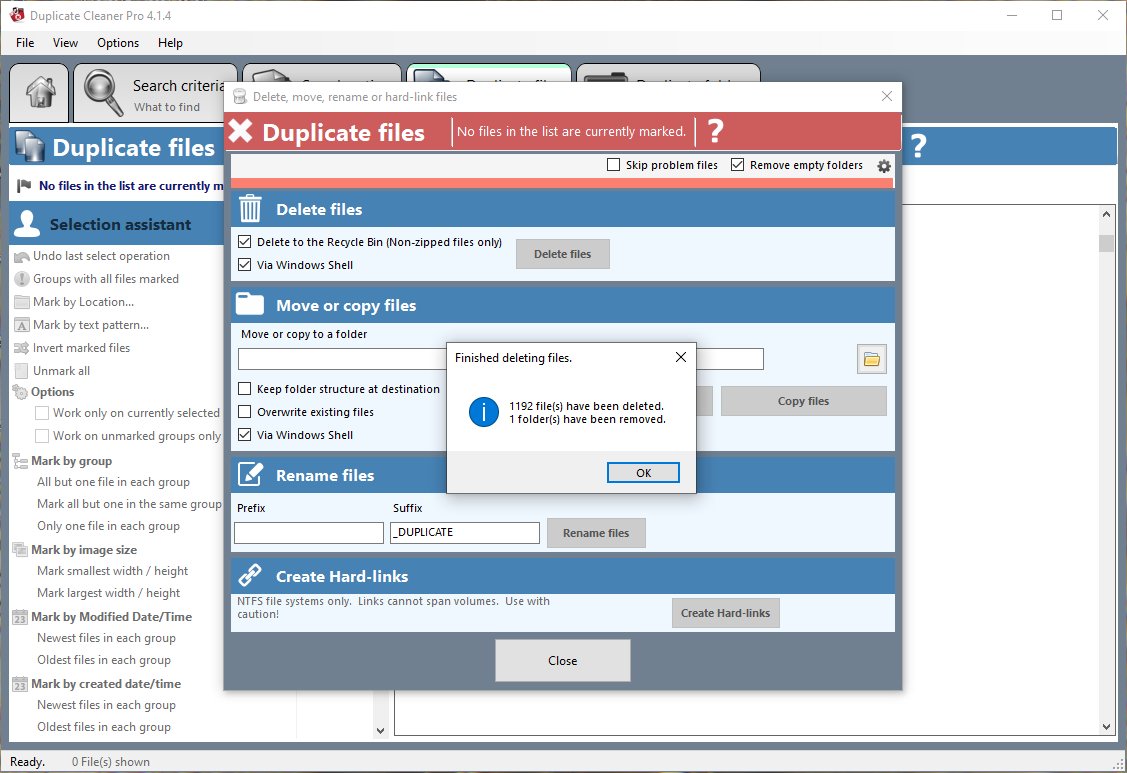The image size is (1127, 773).
Task: Click the folder icon beside Move or copy files
Action: [249, 304]
